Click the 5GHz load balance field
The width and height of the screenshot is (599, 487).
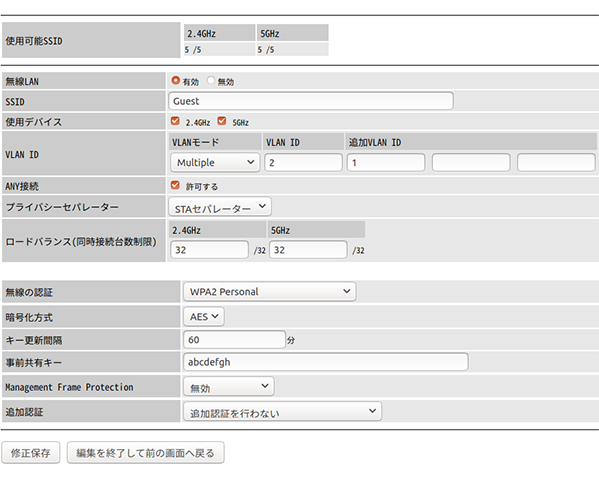pyautogui.click(x=308, y=250)
